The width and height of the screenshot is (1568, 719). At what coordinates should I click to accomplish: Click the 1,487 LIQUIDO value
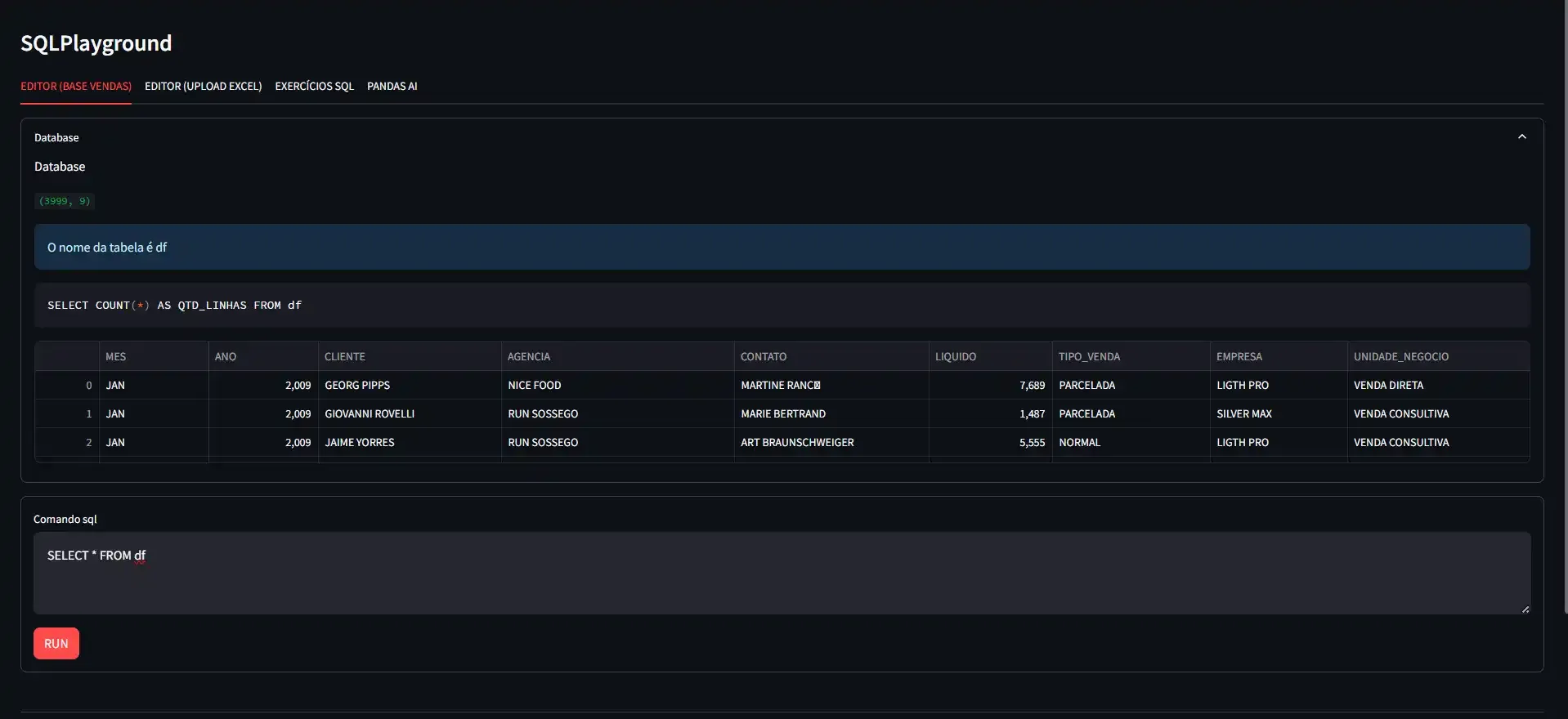[990, 413]
